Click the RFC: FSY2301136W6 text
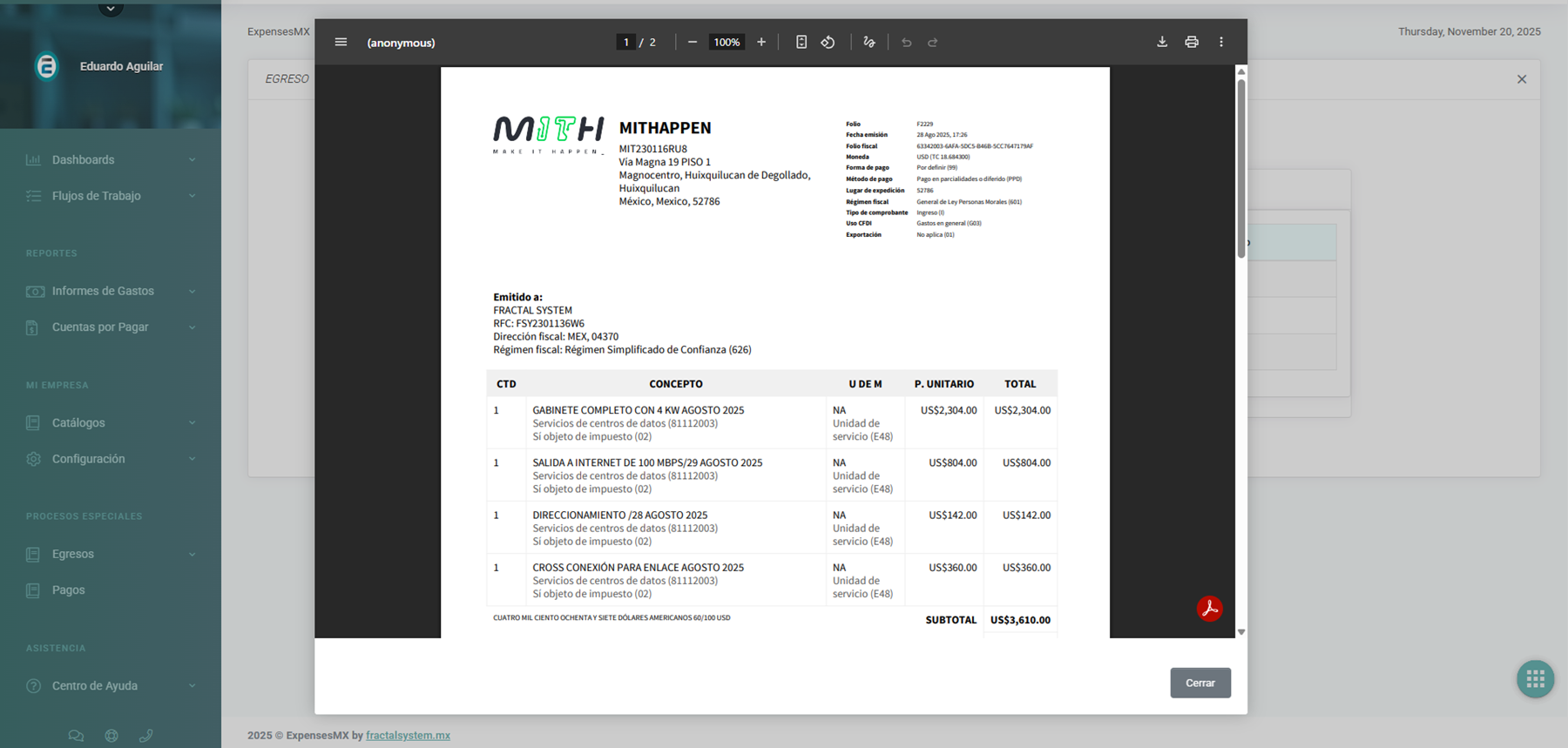This screenshot has height=748, width=1568. point(538,323)
